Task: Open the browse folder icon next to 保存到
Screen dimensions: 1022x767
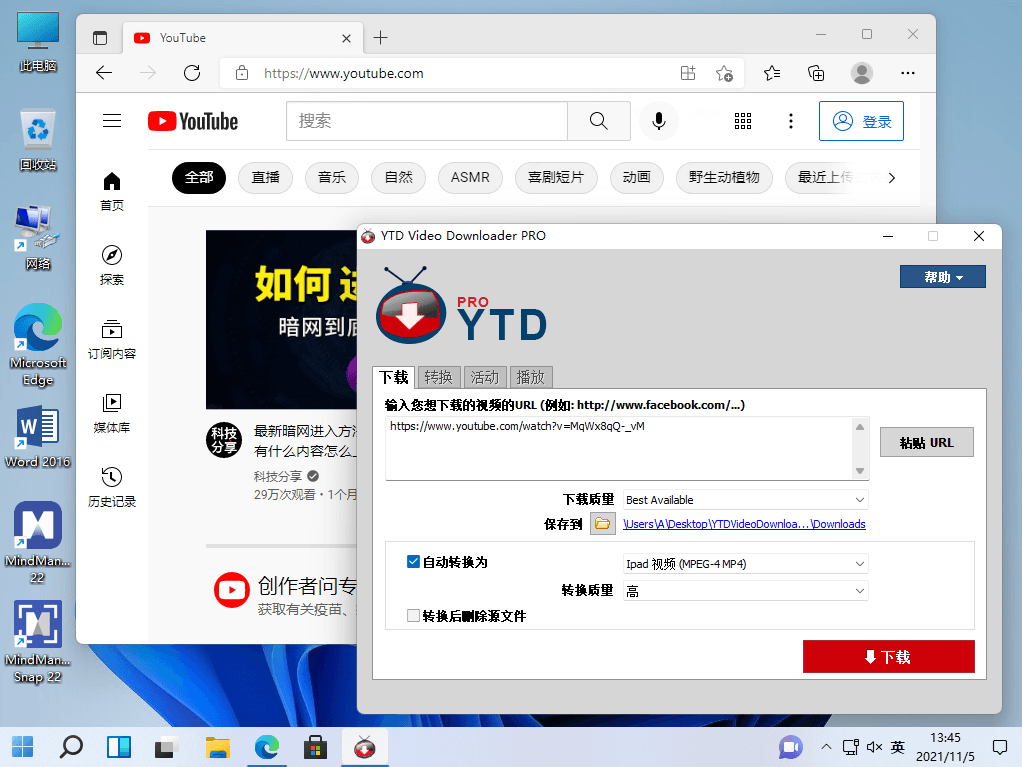Action: (x=603, y=524)
